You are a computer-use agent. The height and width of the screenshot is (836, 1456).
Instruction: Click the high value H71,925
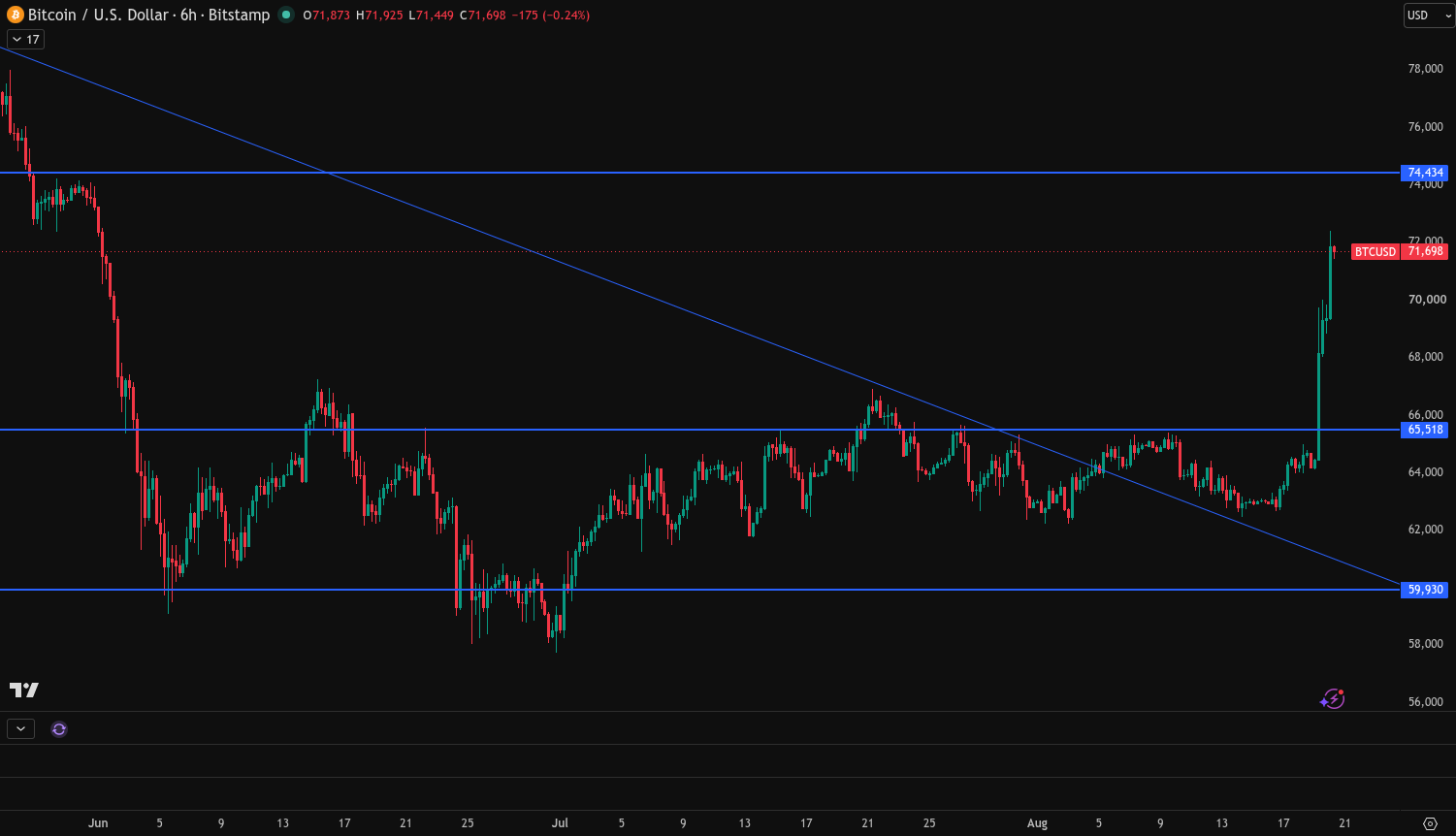tap(380, 16)
